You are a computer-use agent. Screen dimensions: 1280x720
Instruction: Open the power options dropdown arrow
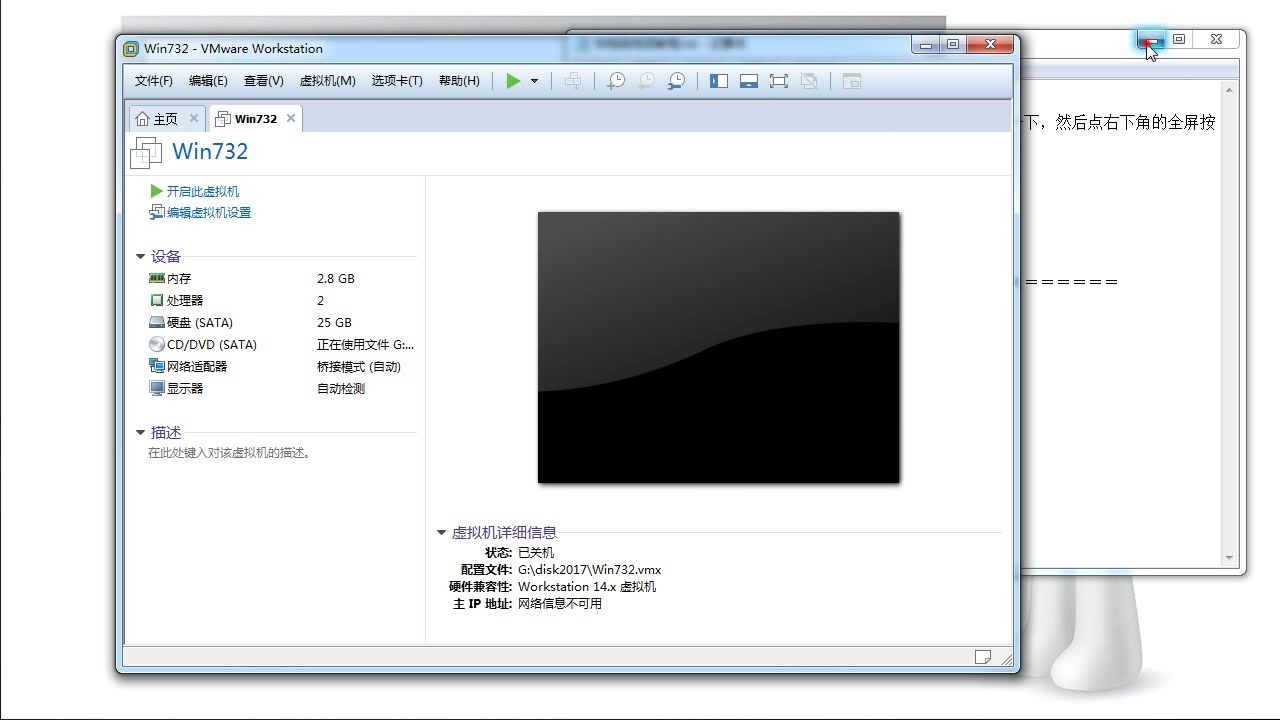coord(535,81)
